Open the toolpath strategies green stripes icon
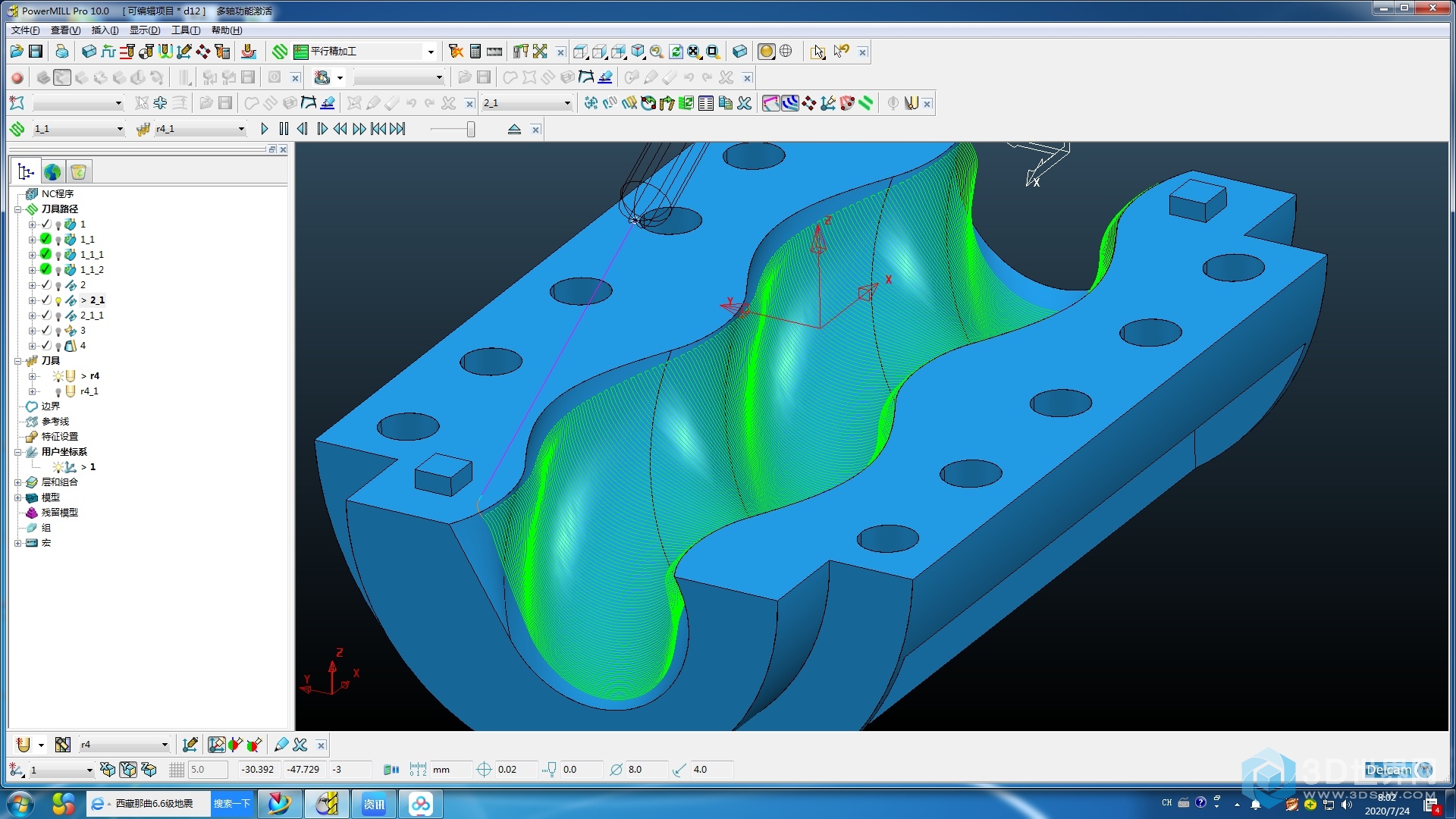Screen dimensions: 1456x819 click(280, 52)
